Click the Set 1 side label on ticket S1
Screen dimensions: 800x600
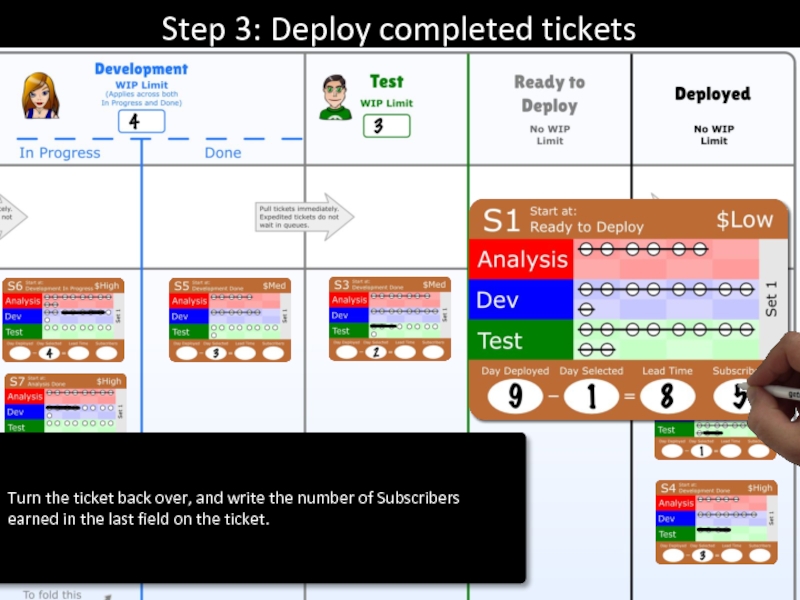771,298
